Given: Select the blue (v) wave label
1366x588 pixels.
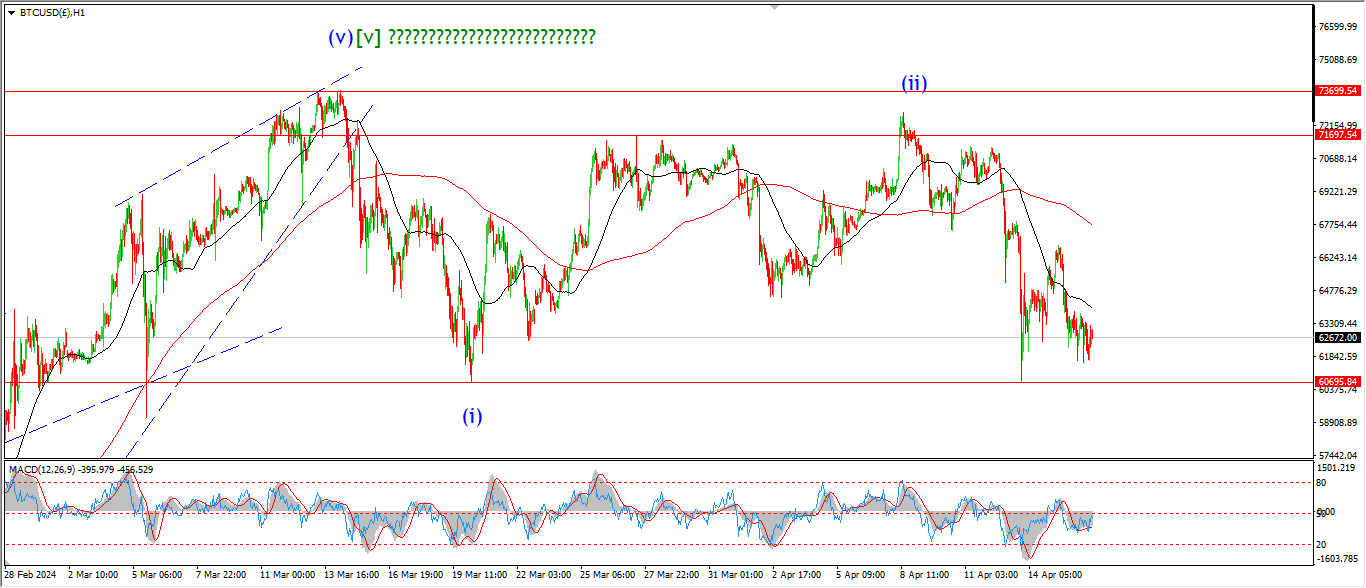Looking at the screenshot, I should pyautogui.click(x=340, y=37).
